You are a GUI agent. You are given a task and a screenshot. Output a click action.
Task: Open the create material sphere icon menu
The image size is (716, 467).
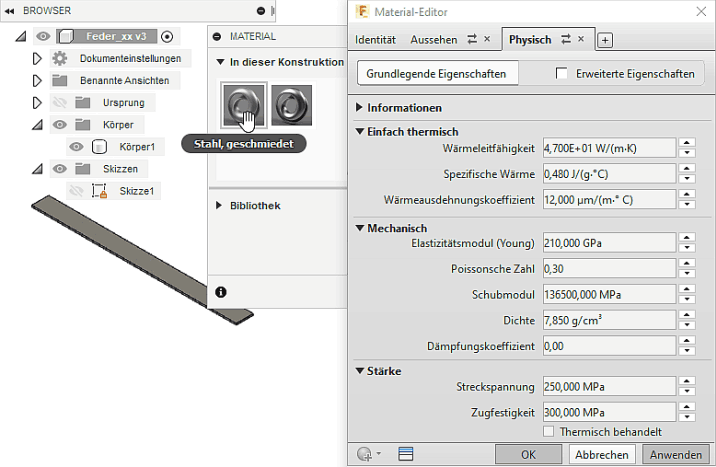point(367,454)
